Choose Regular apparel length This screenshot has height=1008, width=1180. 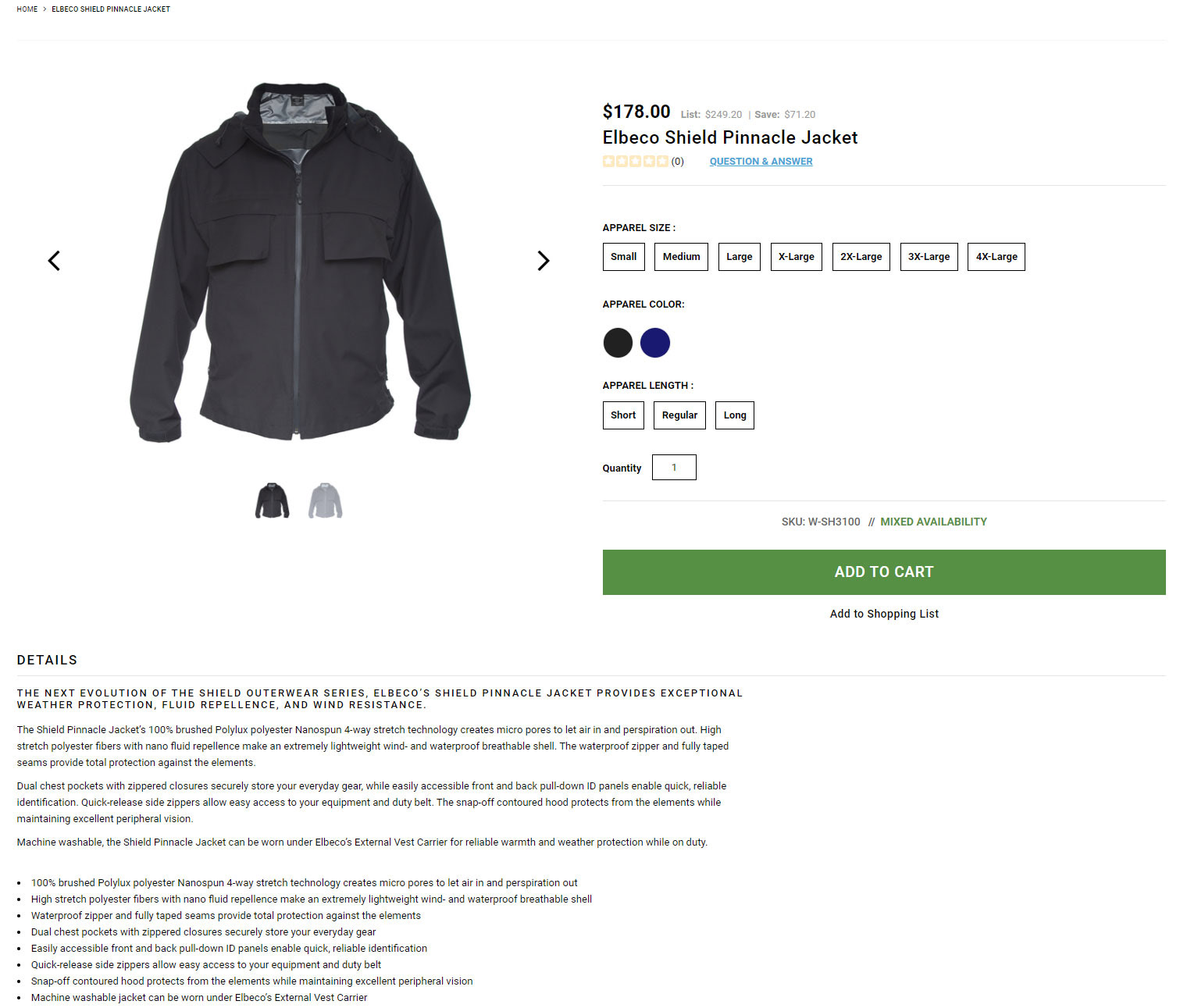click(679, 415)
